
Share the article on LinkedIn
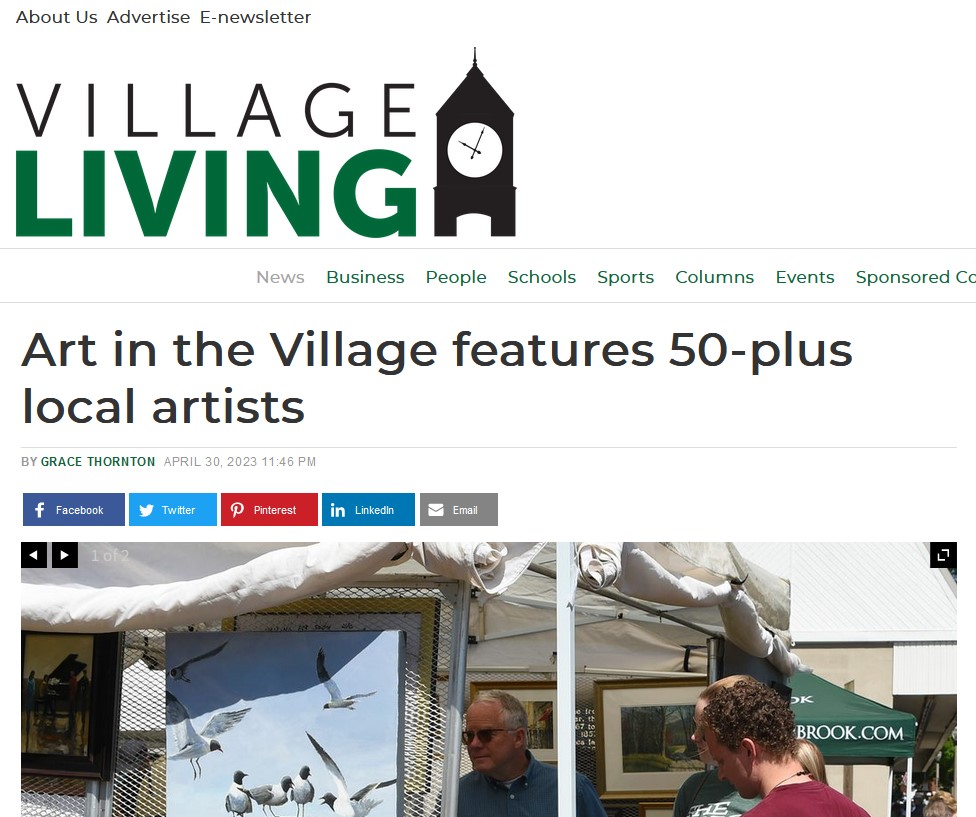pyautogui.click(x=368, y=510)
